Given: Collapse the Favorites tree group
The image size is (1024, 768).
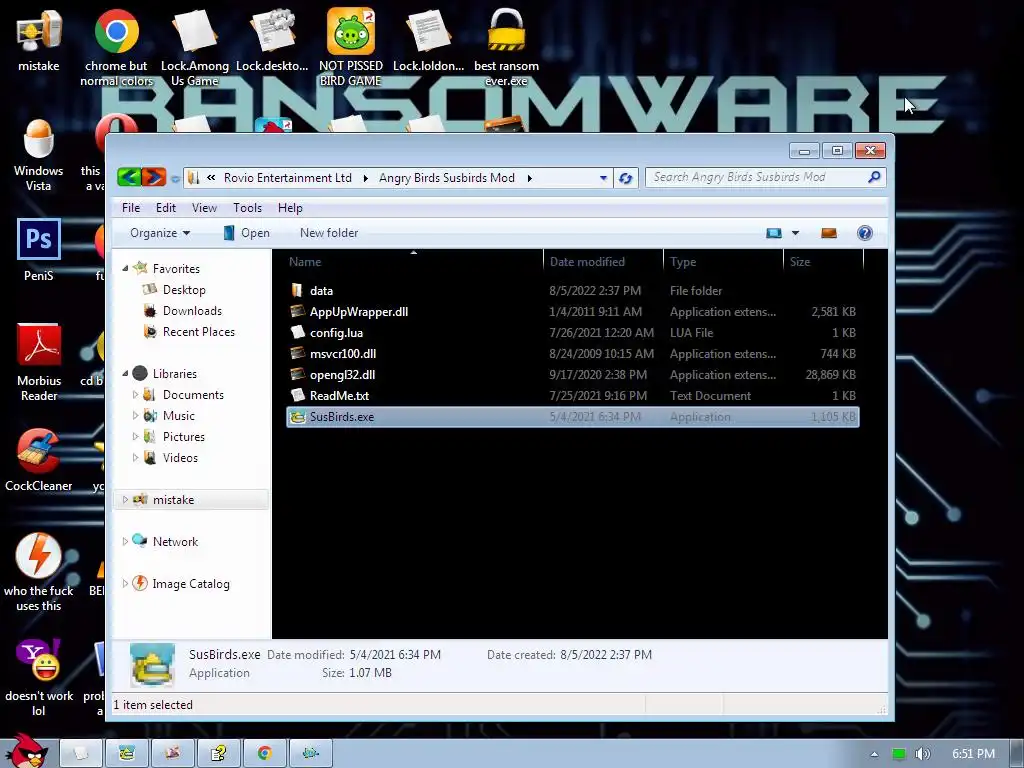Looking at the screenshot, I should [125, 268].
